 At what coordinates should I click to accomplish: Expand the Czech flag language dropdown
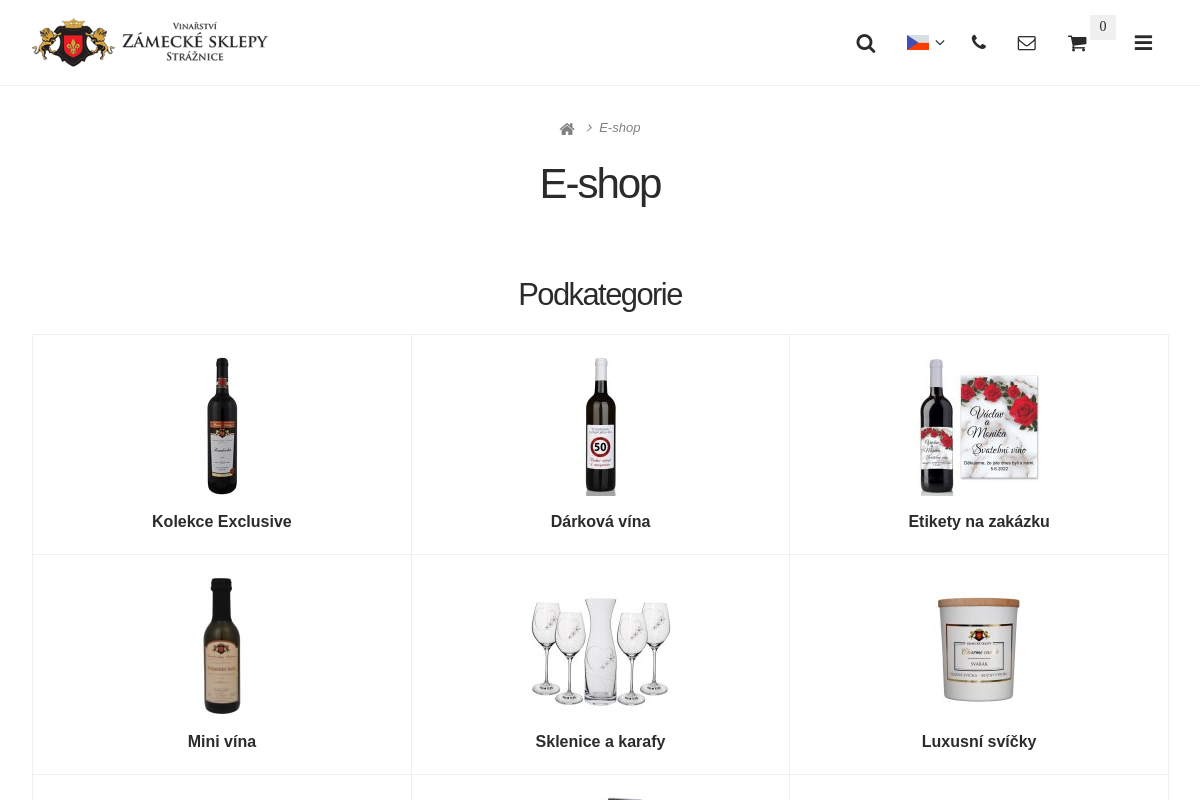(x=925, y=43)
